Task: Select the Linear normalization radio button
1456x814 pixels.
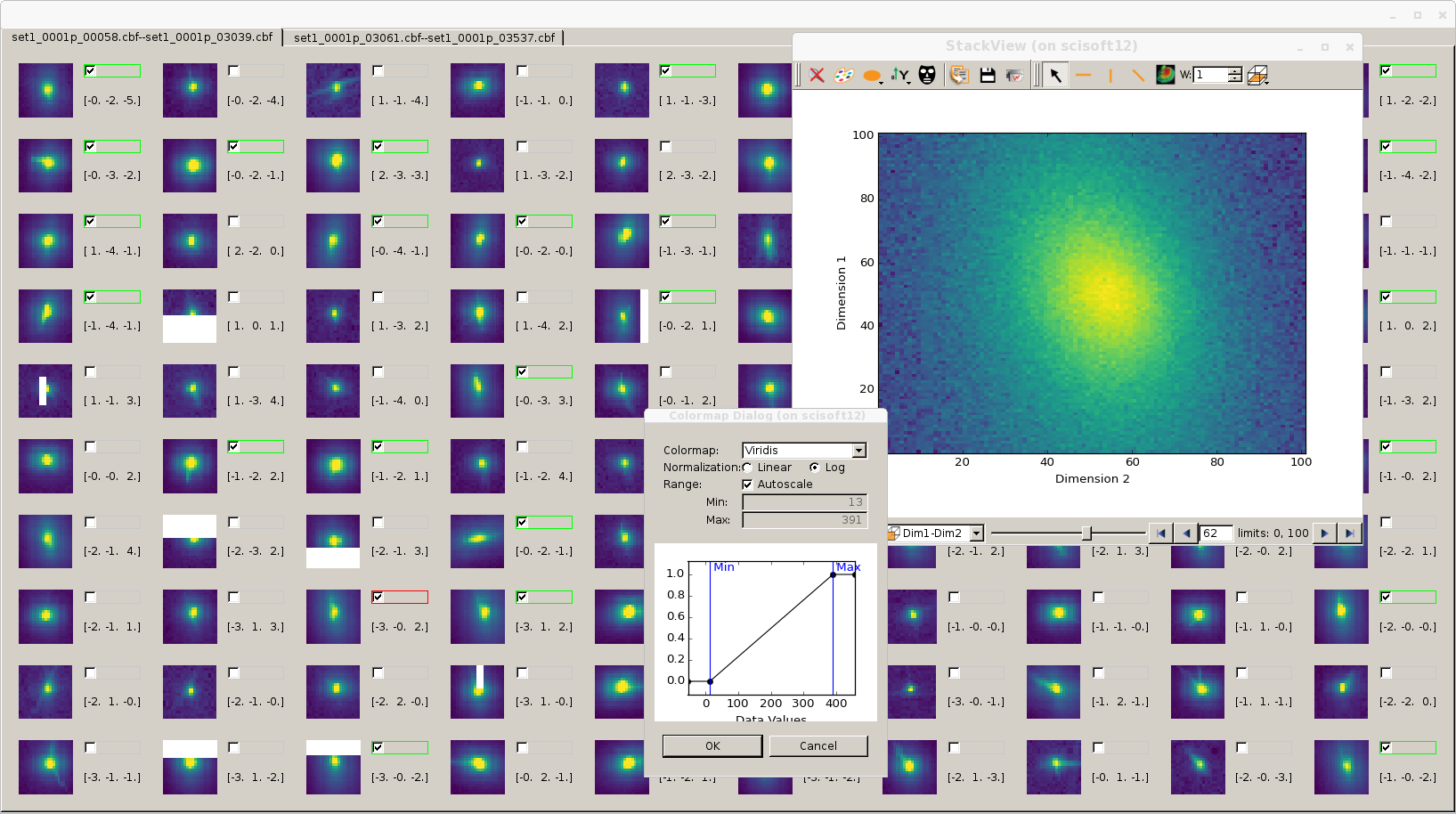Action: click(748, 468)
